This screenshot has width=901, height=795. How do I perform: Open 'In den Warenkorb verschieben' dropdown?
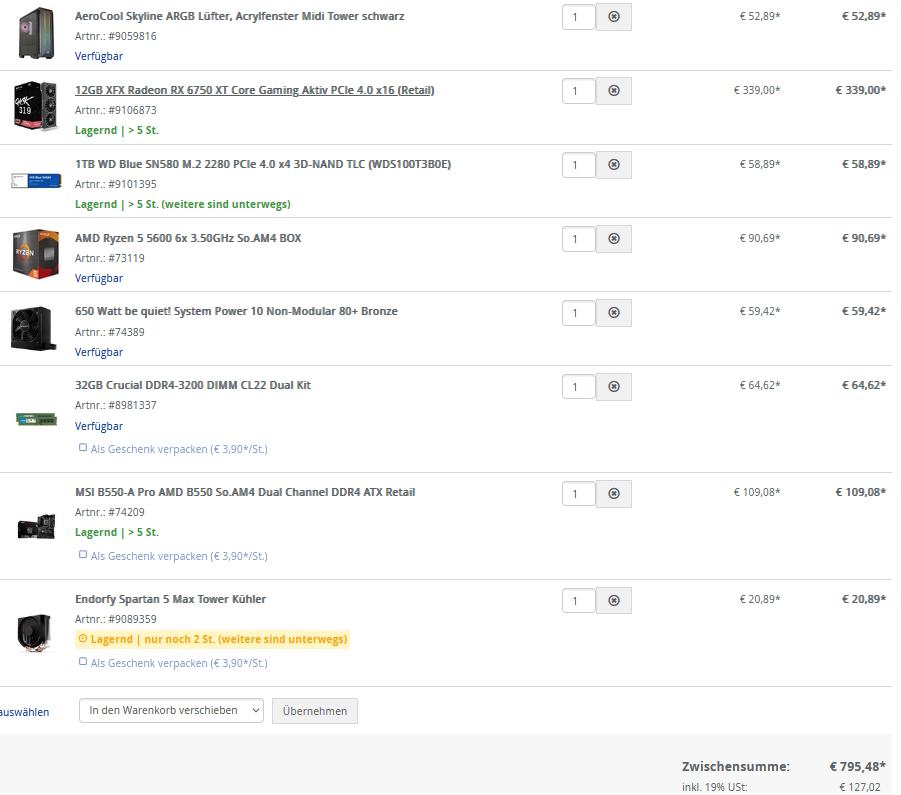coord(171,711)
